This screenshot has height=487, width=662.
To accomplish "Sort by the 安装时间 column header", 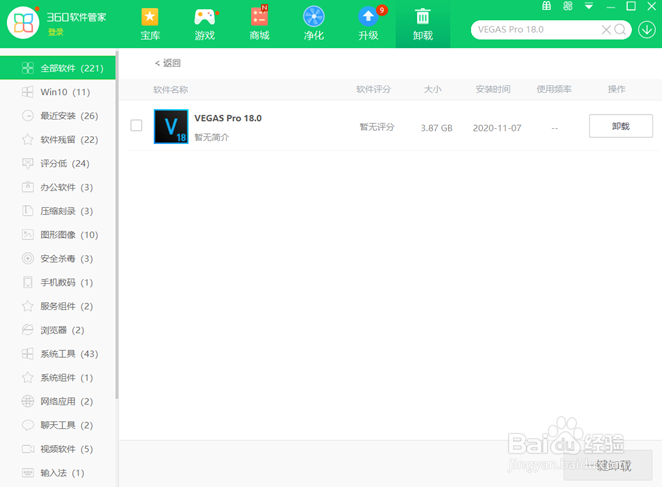I will pos(493,89).
